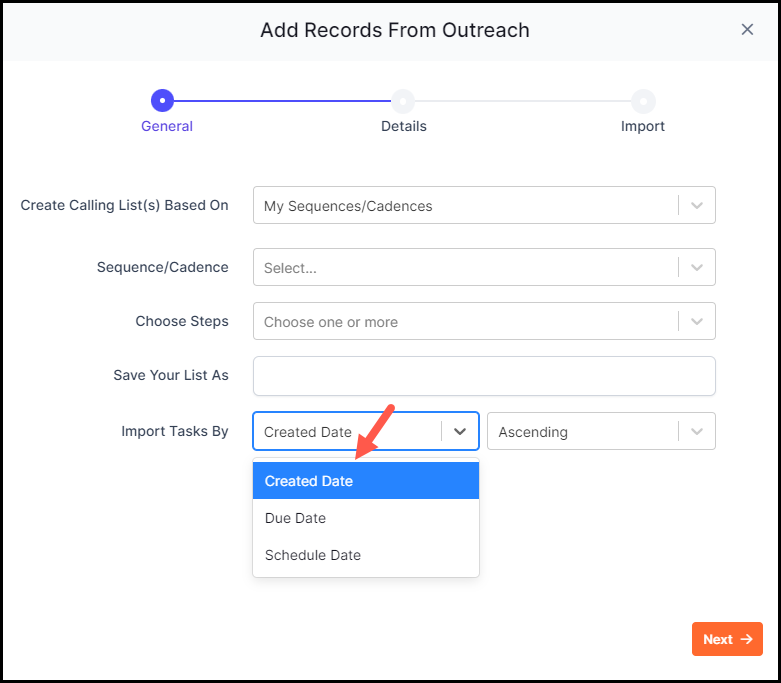Open the Choose one or more steps dropdown

pos(484,321)
